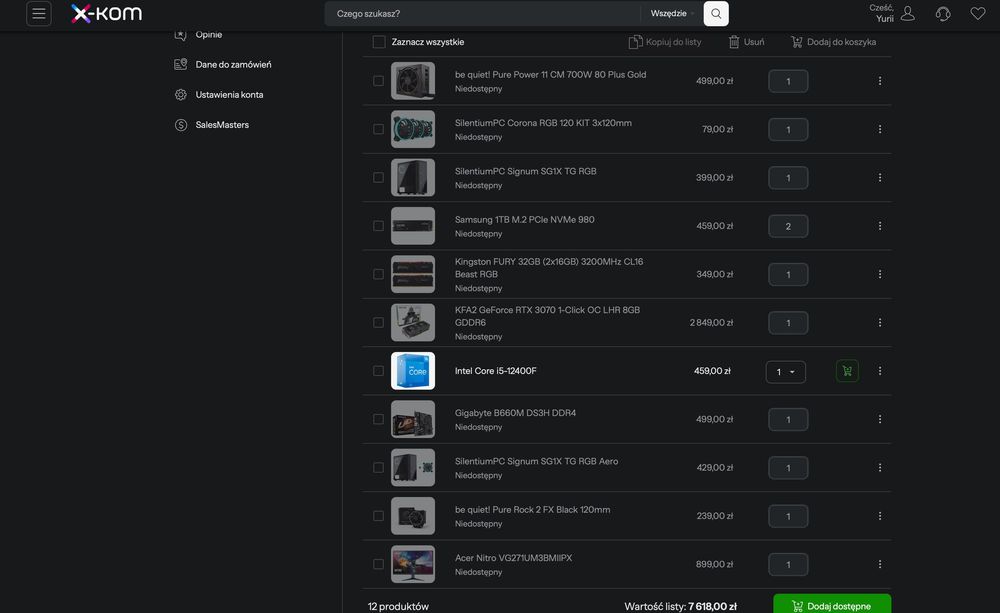Viewport: 1000px width, 613px height.
Task: Click Dodaj do koszyka cart icon
Action: (x=797, y=42)
